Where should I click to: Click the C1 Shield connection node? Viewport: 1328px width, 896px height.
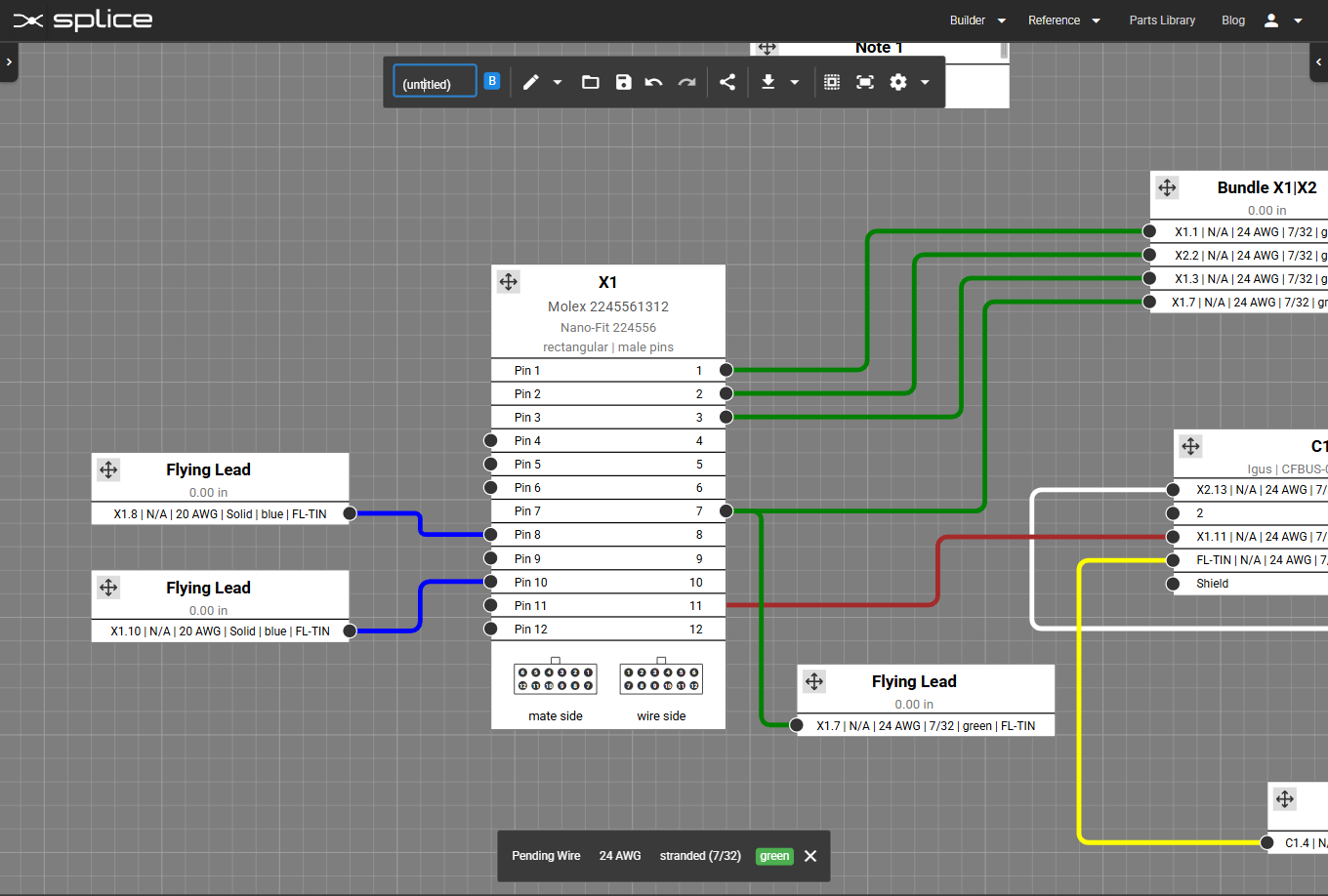[1174, 584]
